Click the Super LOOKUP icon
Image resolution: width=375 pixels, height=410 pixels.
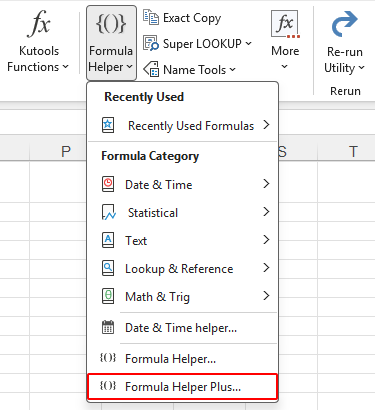tap(151, 43)
